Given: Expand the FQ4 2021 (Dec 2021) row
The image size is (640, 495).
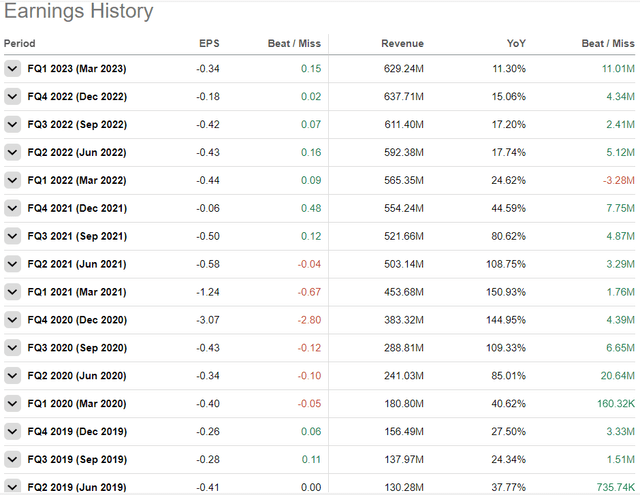Looking at the screenshot, I should click(12, 209).
